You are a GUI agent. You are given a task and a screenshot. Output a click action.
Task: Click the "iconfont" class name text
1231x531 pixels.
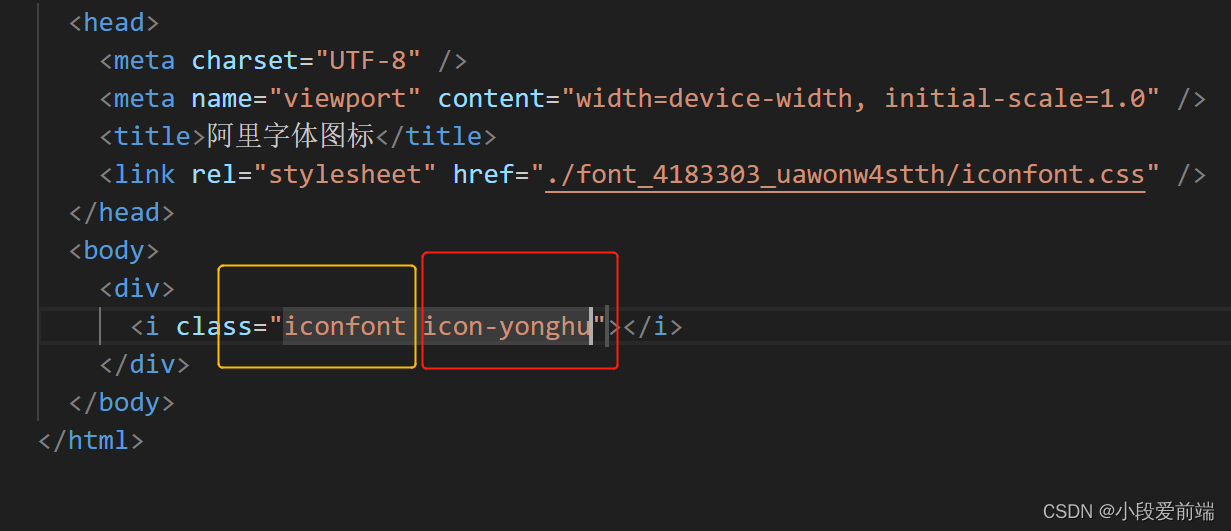coord(345,326)
